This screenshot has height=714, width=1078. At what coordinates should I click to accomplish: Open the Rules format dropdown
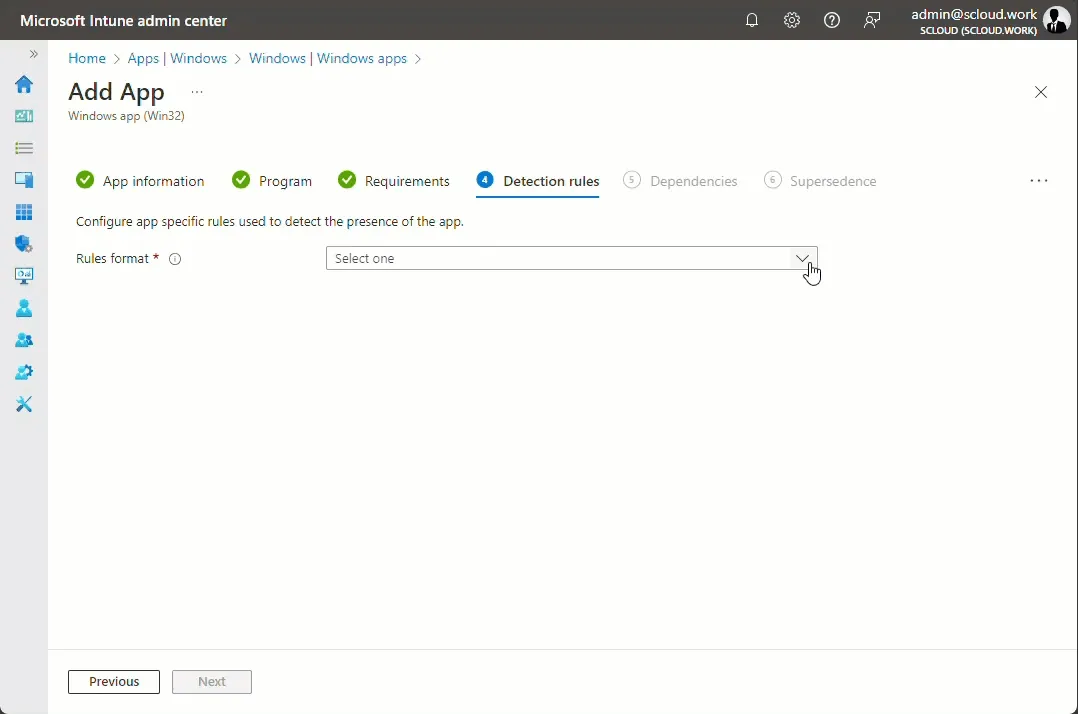click(x=571, y=258)
